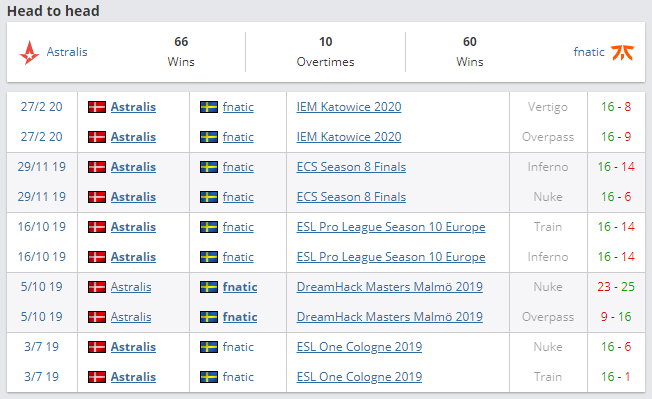Click the Astralis star logo in header
652x399 pixels.
coord(29,52)
